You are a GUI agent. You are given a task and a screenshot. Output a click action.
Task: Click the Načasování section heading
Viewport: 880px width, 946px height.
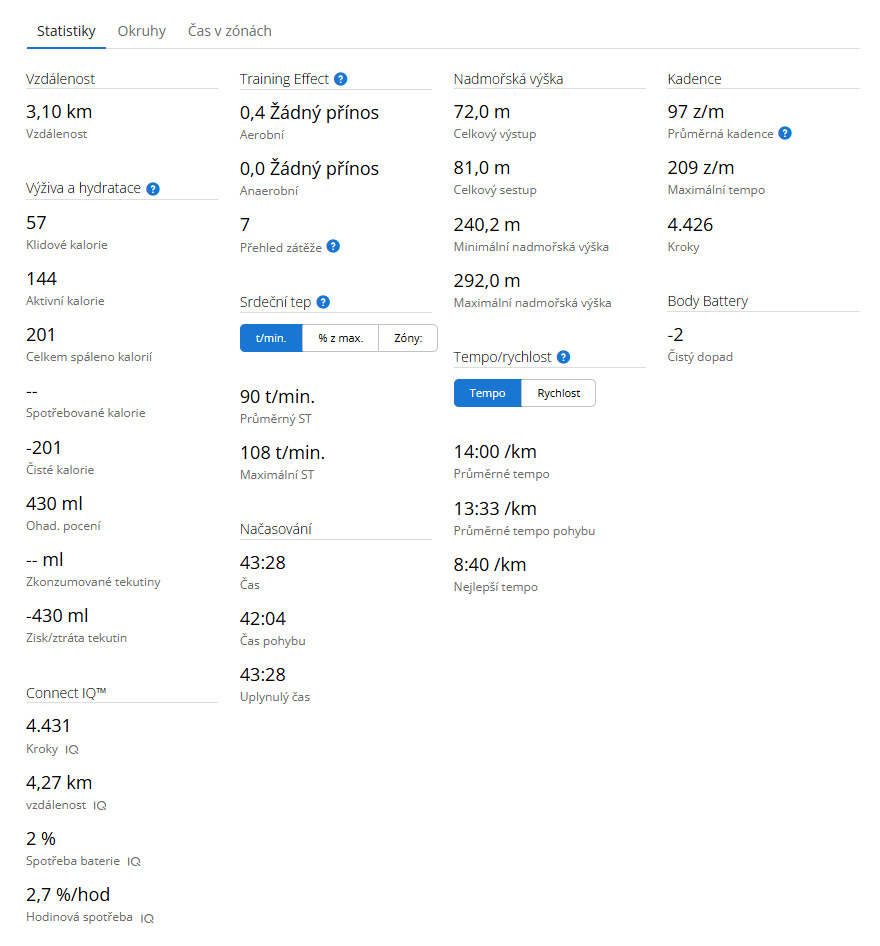pos(276,529)
